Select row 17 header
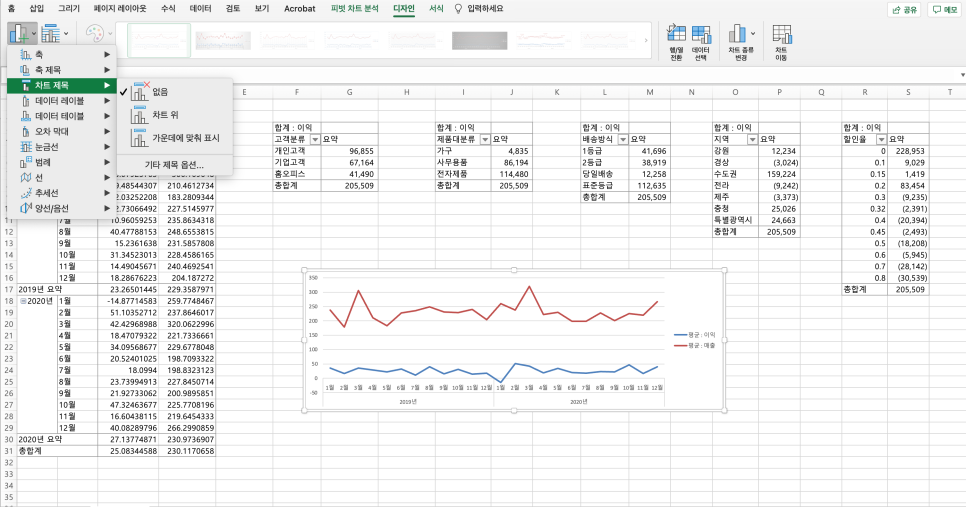This screenshot has height=507, width=966. click(x=9, y=290)
